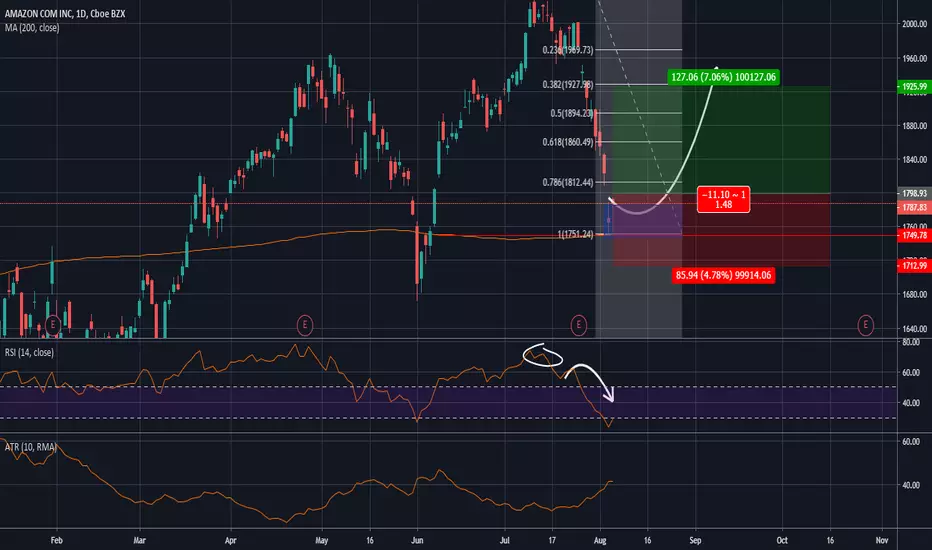This screenshot has height=550, width=932.
Task: Click the 0.236(1969.73) Fibonacci level label
Action: pos(568,50)
